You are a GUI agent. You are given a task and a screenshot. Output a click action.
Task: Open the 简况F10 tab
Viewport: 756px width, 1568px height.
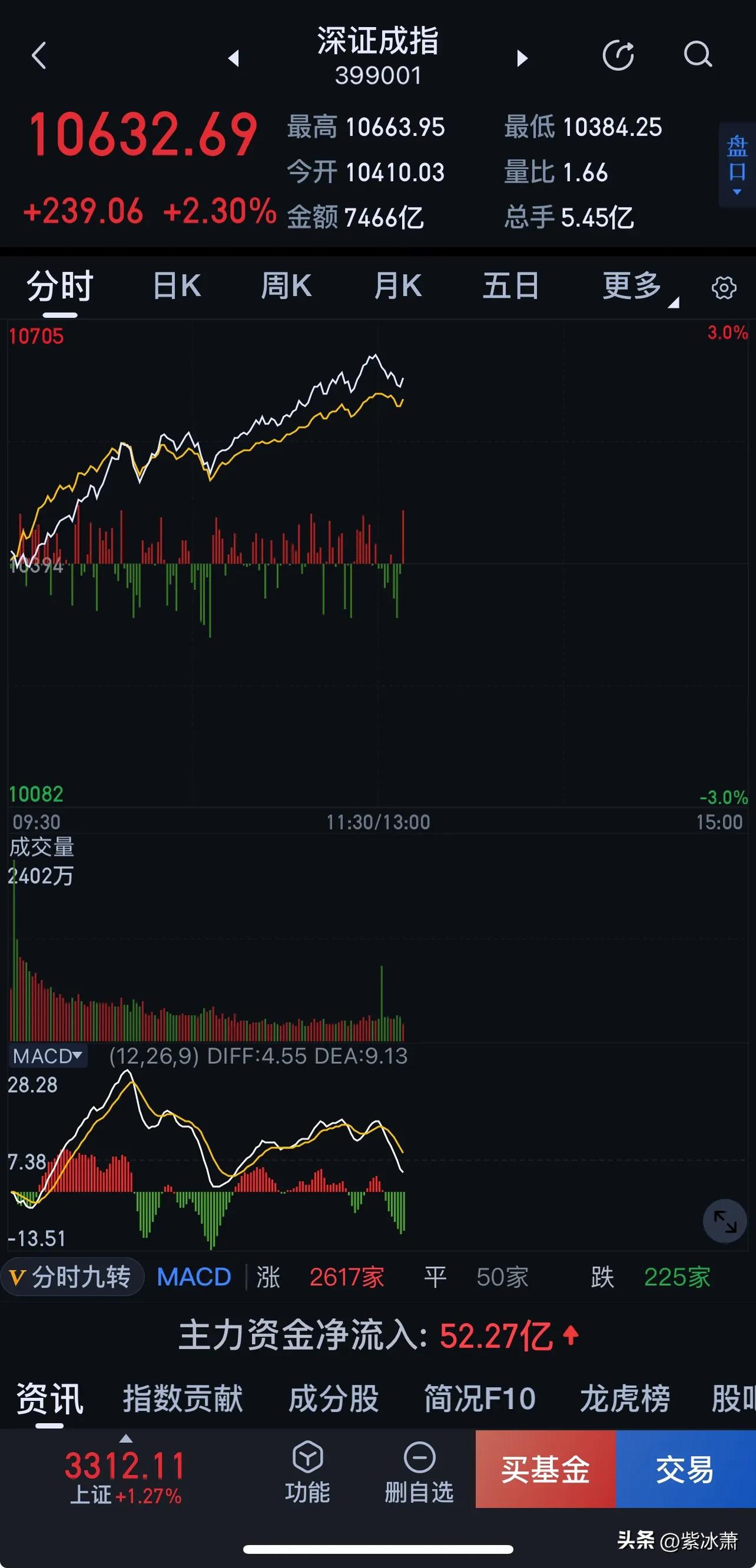pyautogui.click(x=480, y=1398)
